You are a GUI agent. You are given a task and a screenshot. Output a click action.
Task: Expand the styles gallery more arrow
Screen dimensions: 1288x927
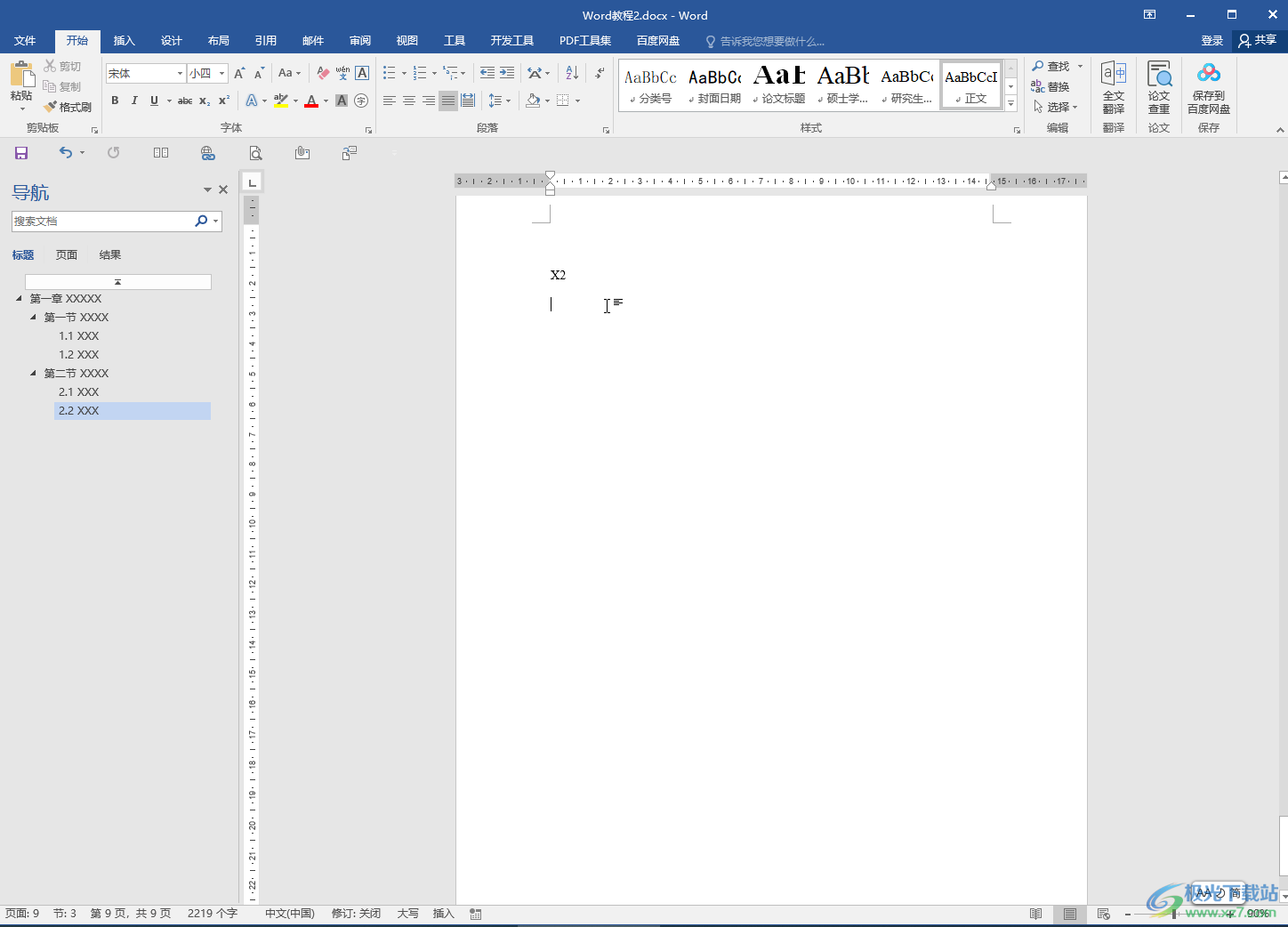click(1010, 103)
